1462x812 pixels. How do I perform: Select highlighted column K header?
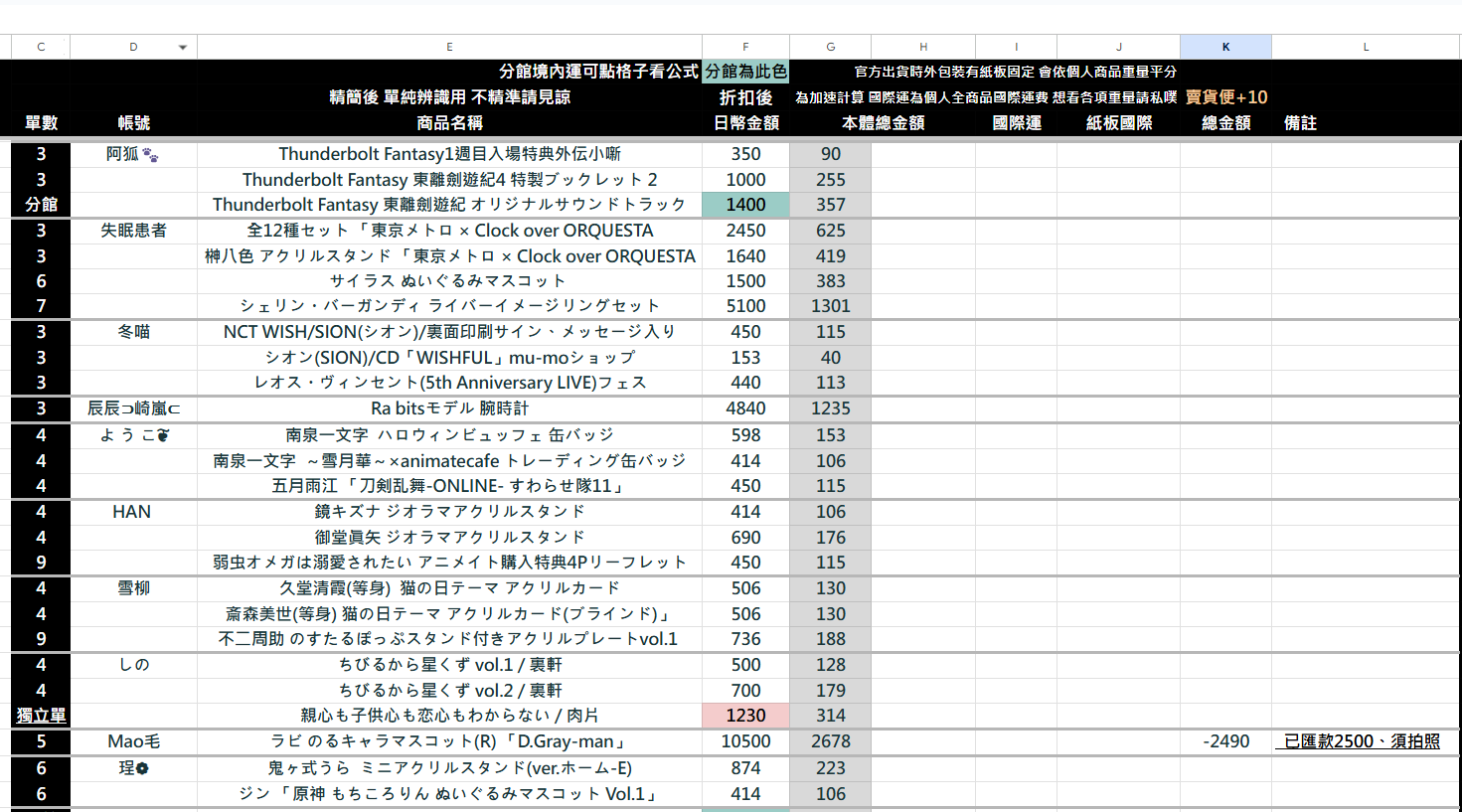tap(1225, 47)
